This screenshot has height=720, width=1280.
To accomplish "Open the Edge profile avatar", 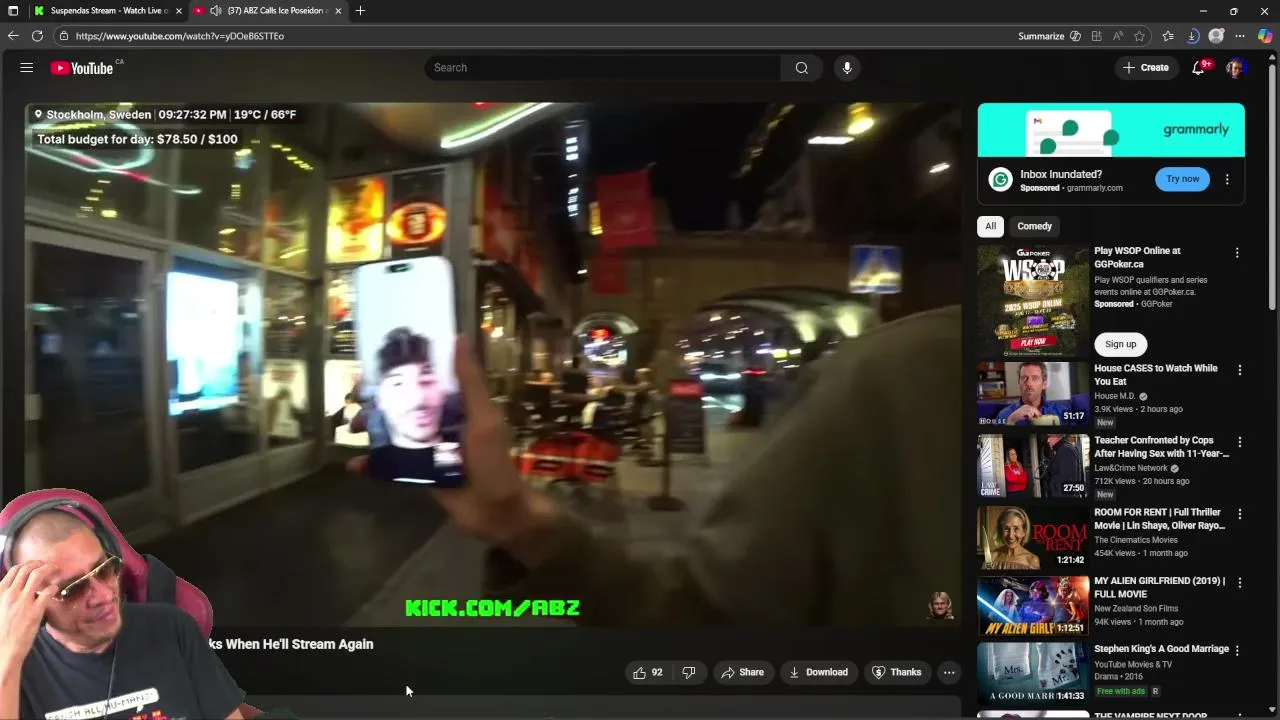I will (1216, 36).
